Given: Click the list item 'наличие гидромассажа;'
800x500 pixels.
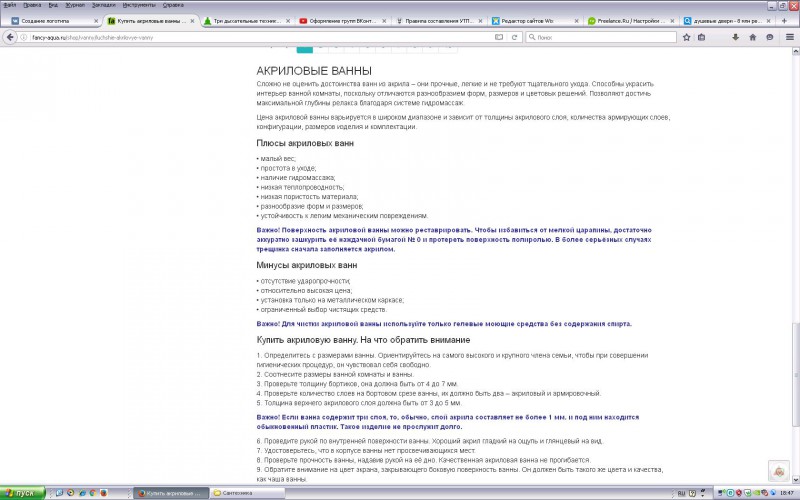Looking at the screenshot, I should pyautogui.click(x=296, y=178).
